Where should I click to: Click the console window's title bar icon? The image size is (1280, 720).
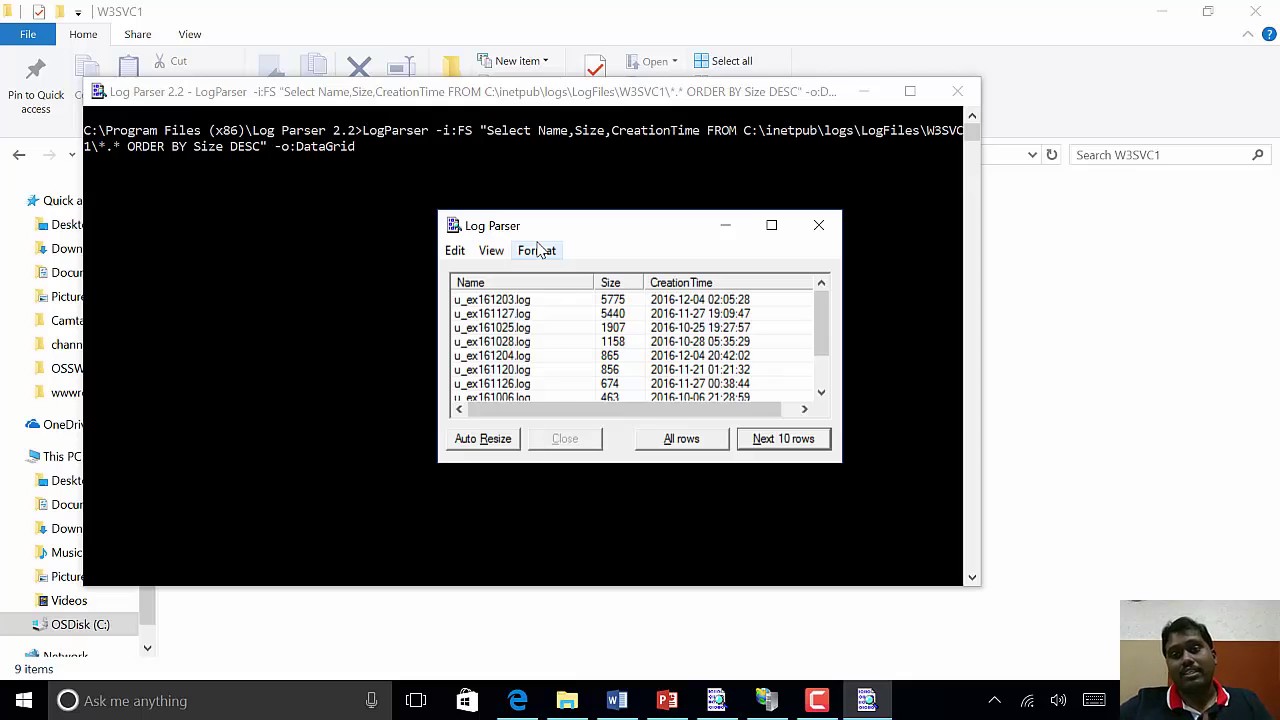pos(99,92)
